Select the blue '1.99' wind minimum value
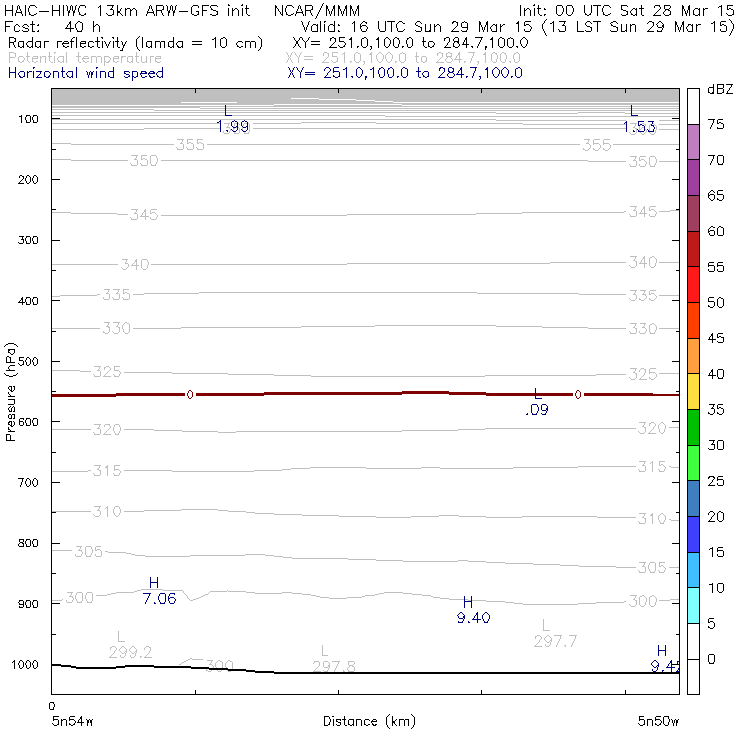740x740 pixels. (x=233, y=126)
